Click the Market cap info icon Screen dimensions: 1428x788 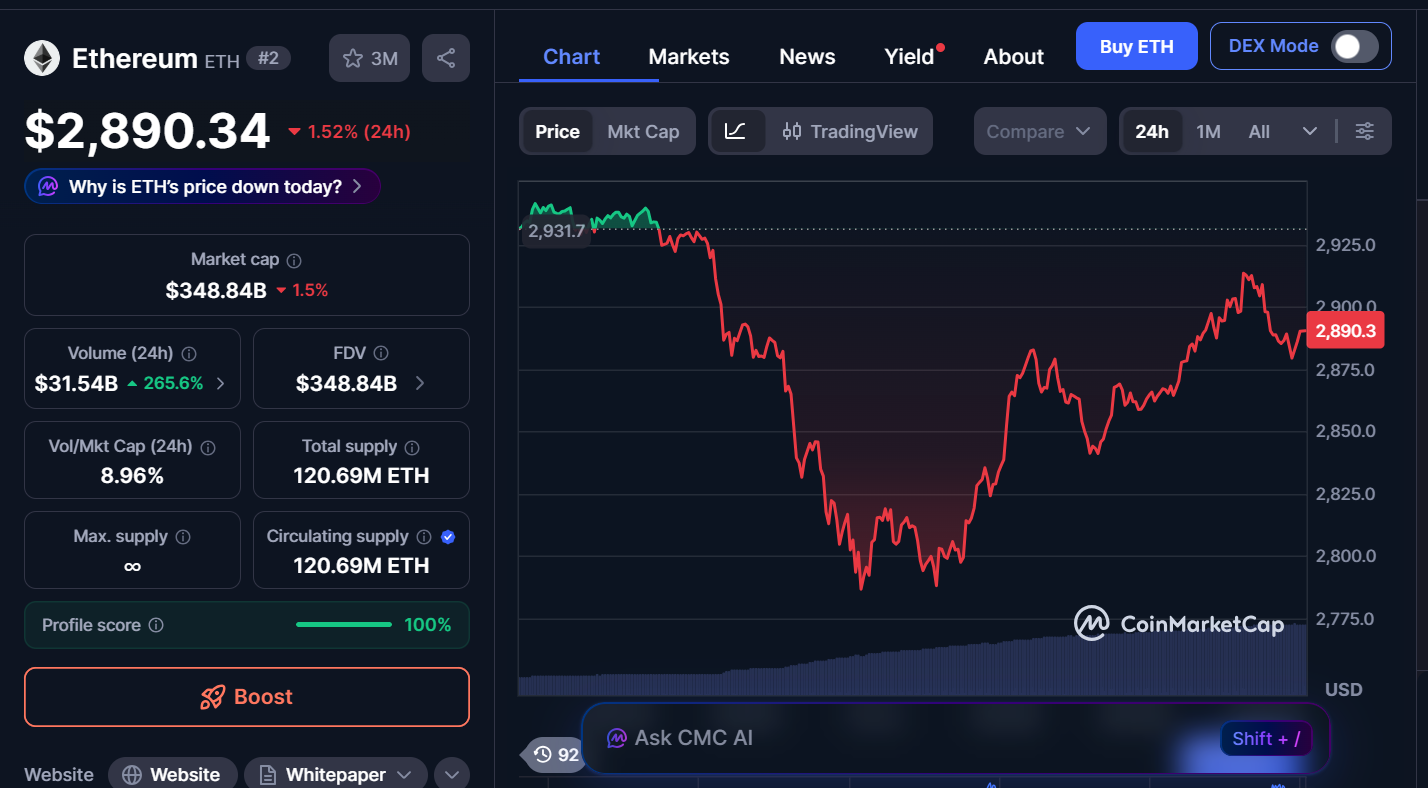pos(293,259)
